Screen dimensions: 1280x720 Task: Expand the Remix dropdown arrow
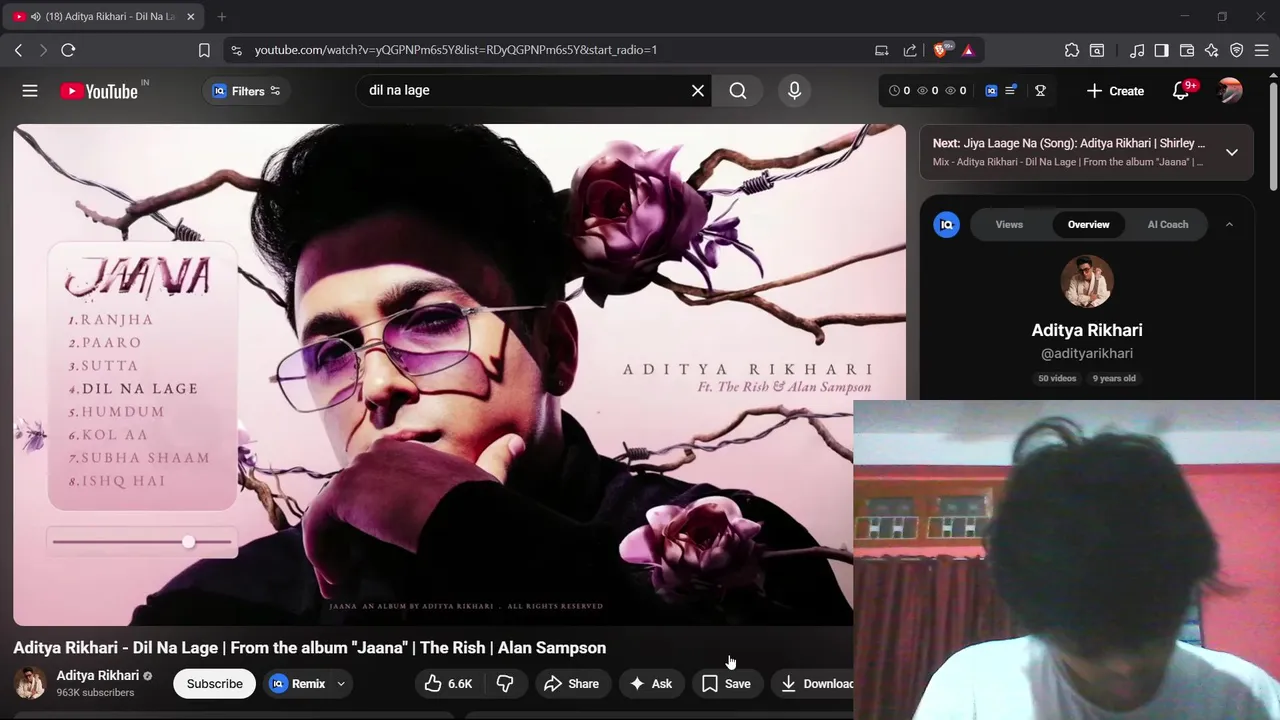tap(341, 684)
